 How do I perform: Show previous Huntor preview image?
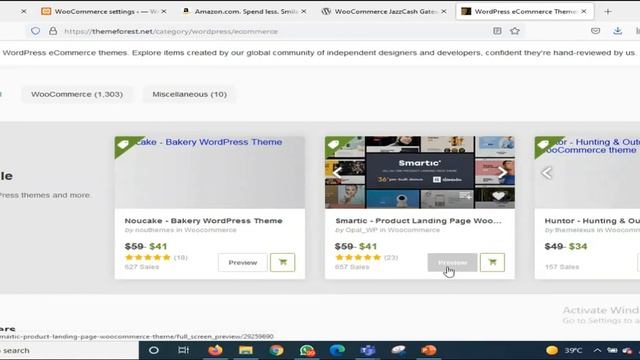coord(547,173)
